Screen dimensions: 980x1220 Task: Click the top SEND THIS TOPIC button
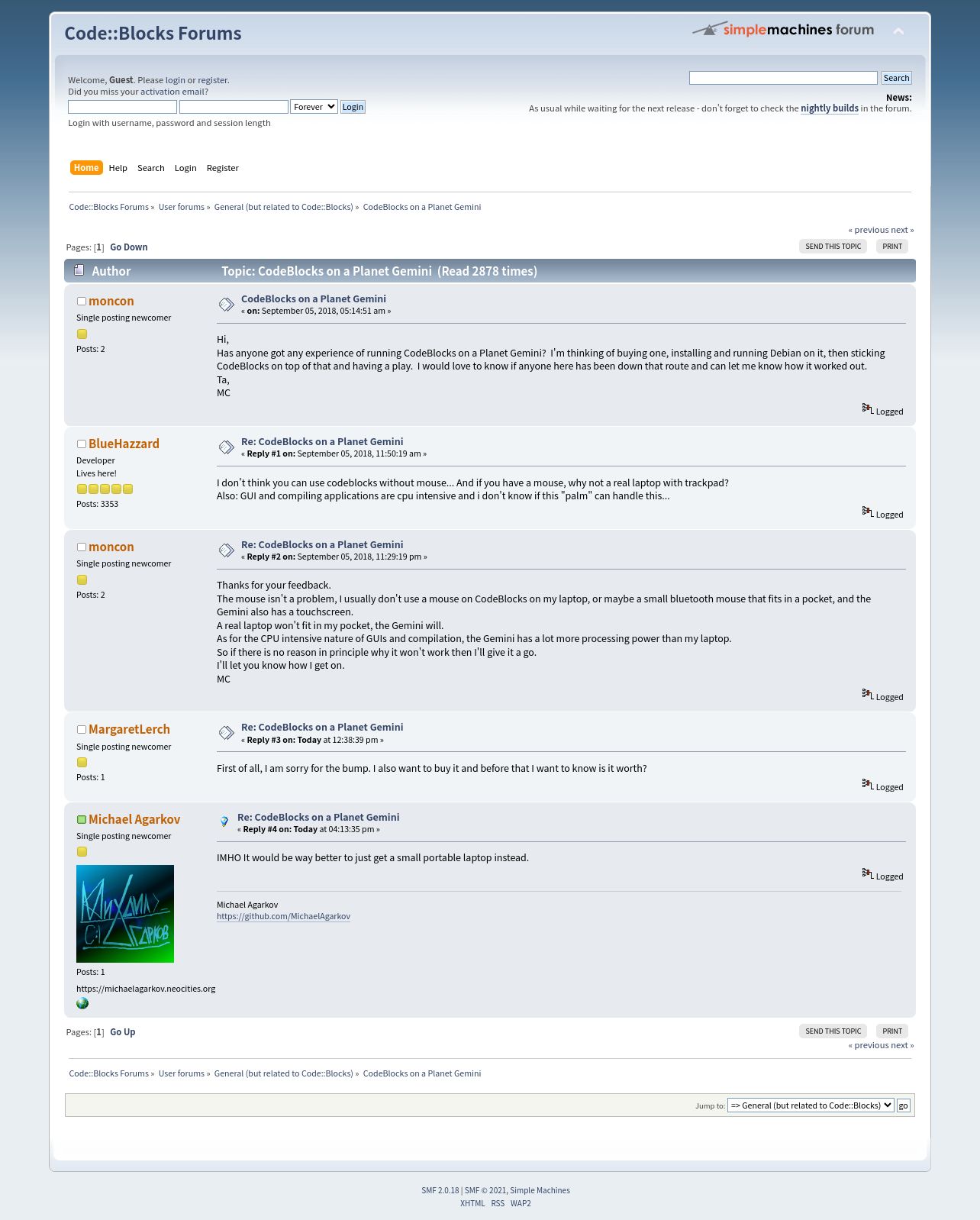coord(833,247)
